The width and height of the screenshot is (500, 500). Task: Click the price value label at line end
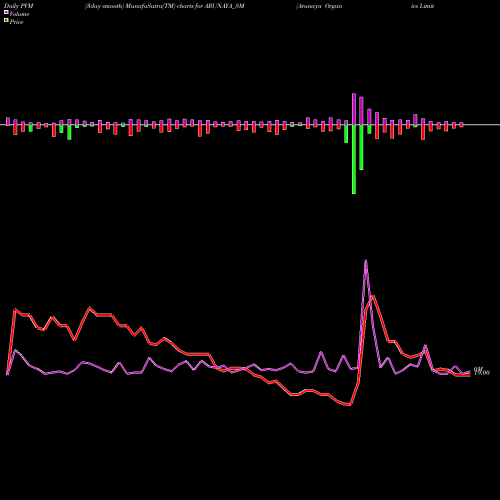(482, 372)
